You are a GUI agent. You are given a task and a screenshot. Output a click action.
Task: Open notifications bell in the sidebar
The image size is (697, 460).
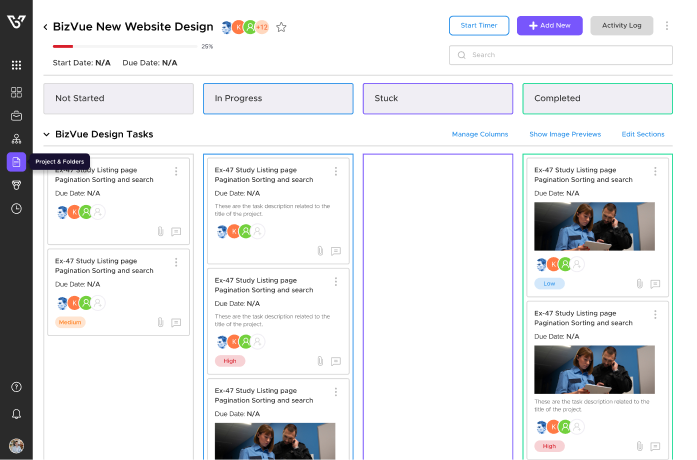(16, 414)
